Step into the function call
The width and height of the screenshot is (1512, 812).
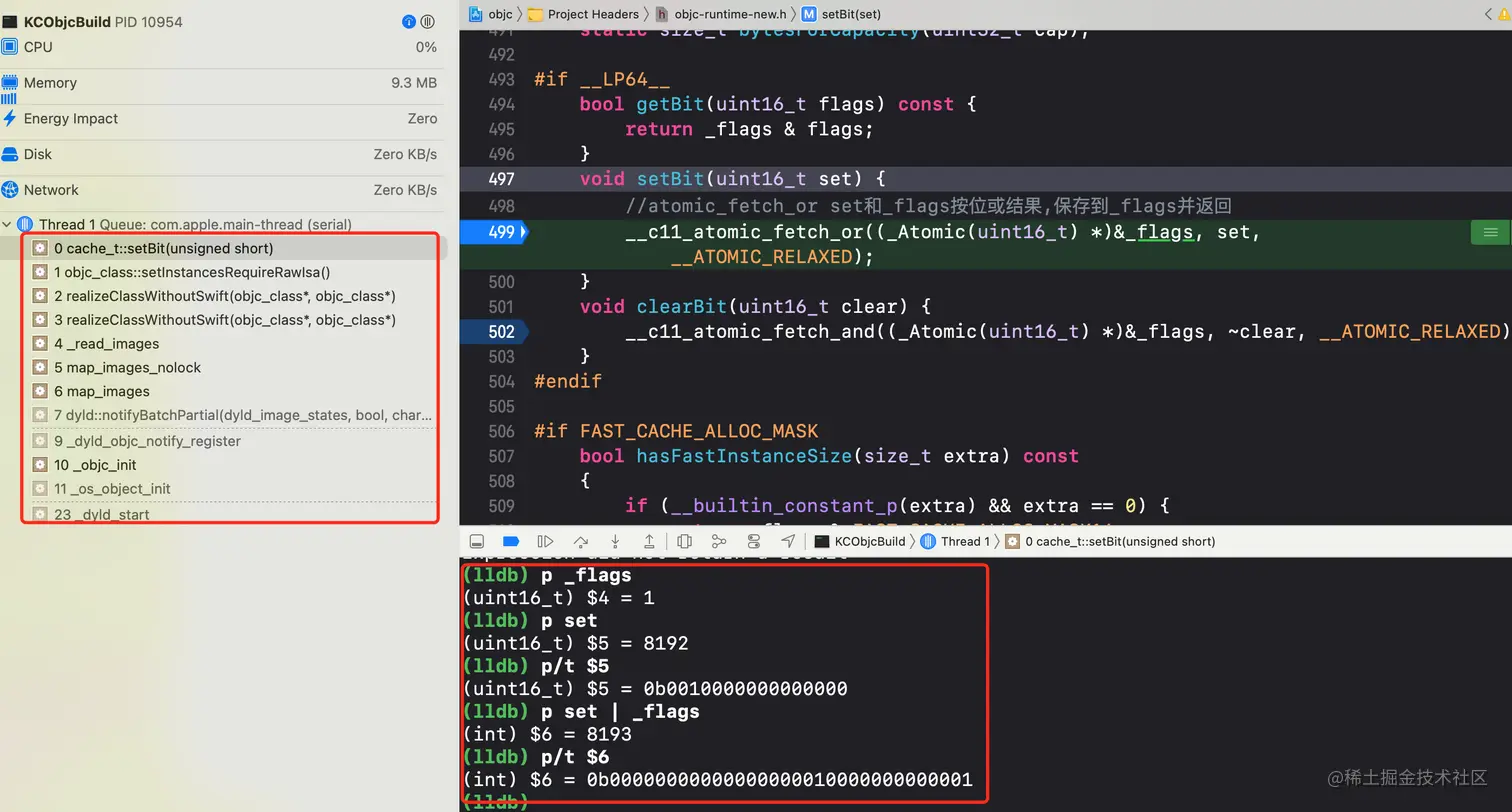tap(615, 541)
